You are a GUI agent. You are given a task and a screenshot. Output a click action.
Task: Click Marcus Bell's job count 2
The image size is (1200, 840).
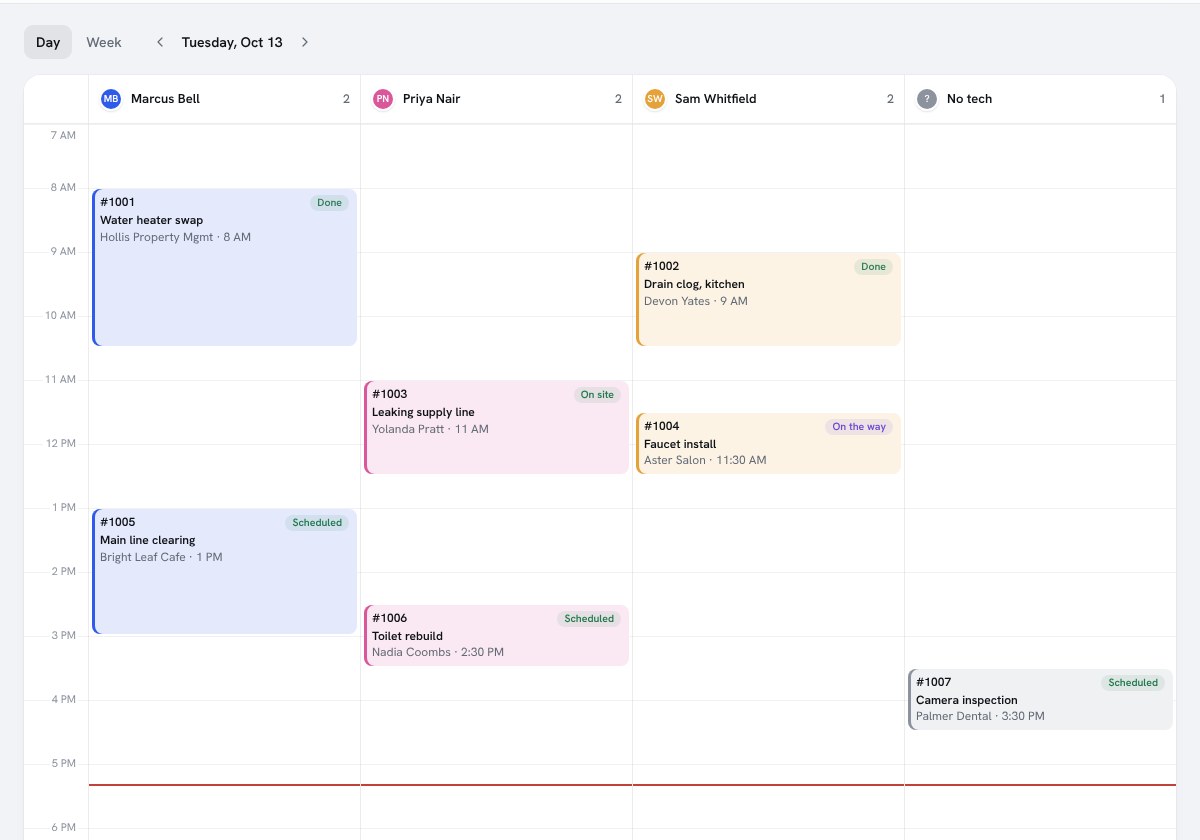click(x=346, y=99)
